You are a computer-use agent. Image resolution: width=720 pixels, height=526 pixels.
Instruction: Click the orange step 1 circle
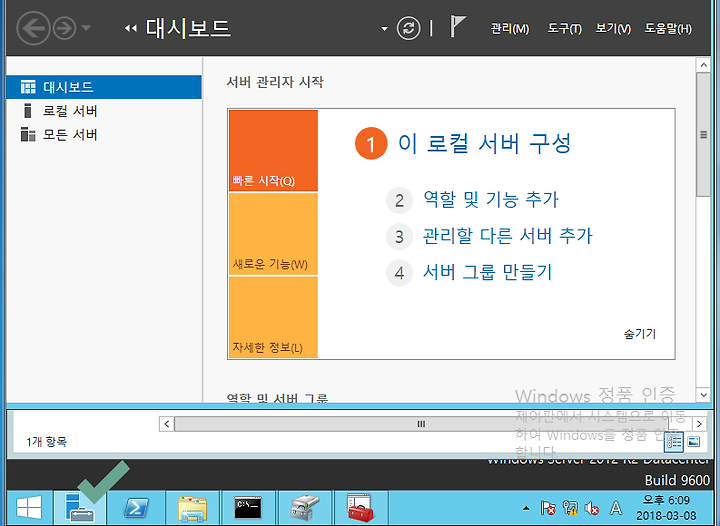pyautogui.click(x=371, y=144)
